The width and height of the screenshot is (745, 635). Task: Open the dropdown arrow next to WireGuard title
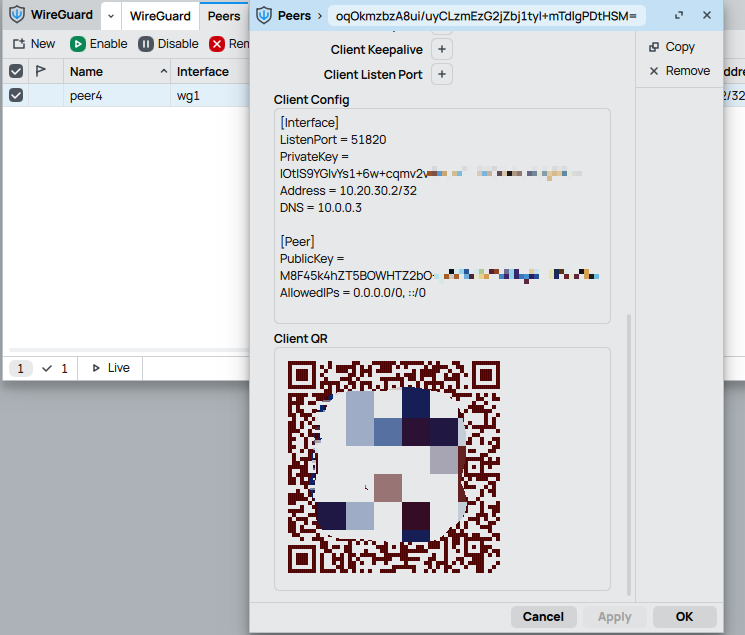111,16
